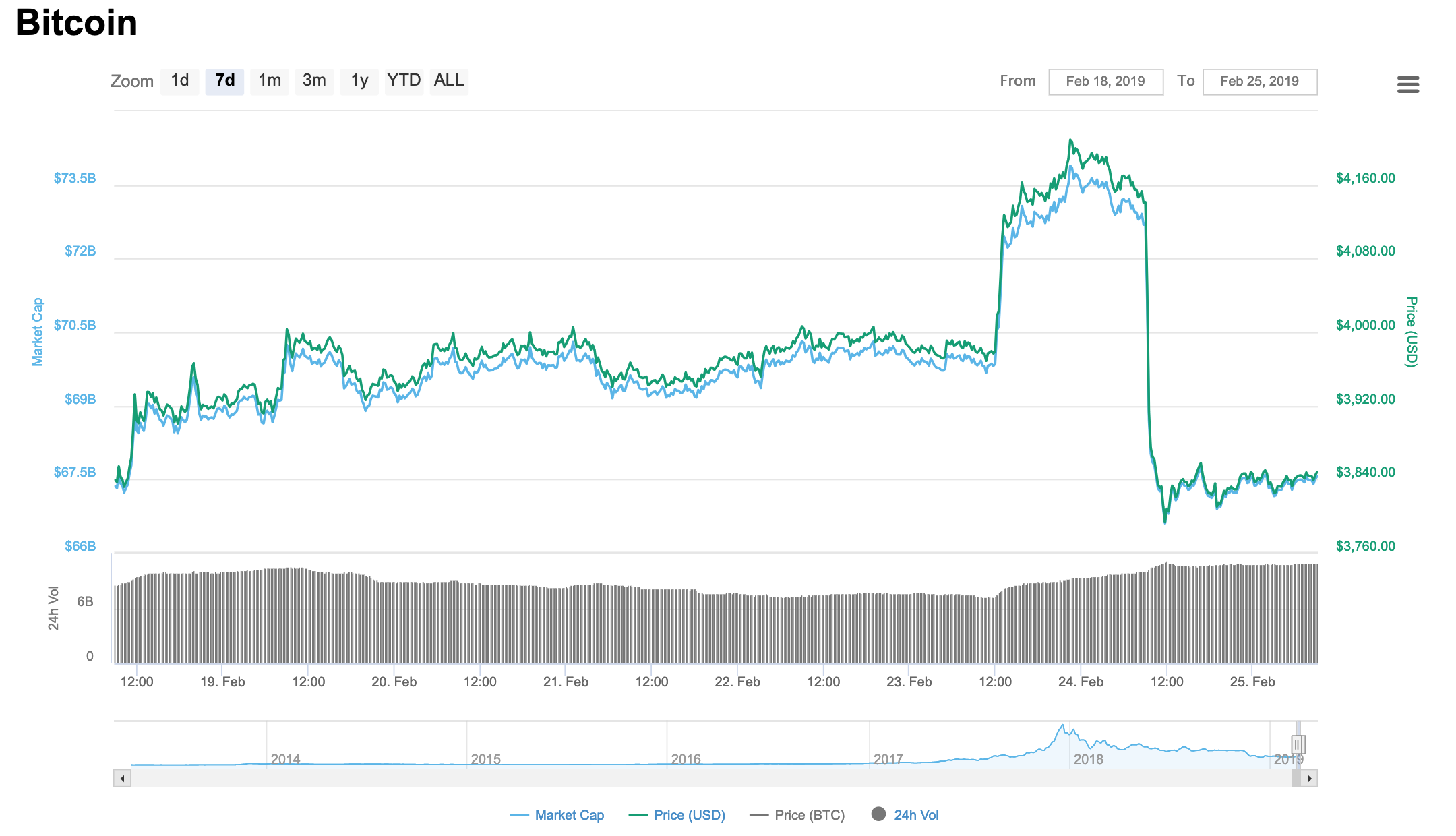Click the Market Cap axis title
1456x836 pixels.
point(37,332)
